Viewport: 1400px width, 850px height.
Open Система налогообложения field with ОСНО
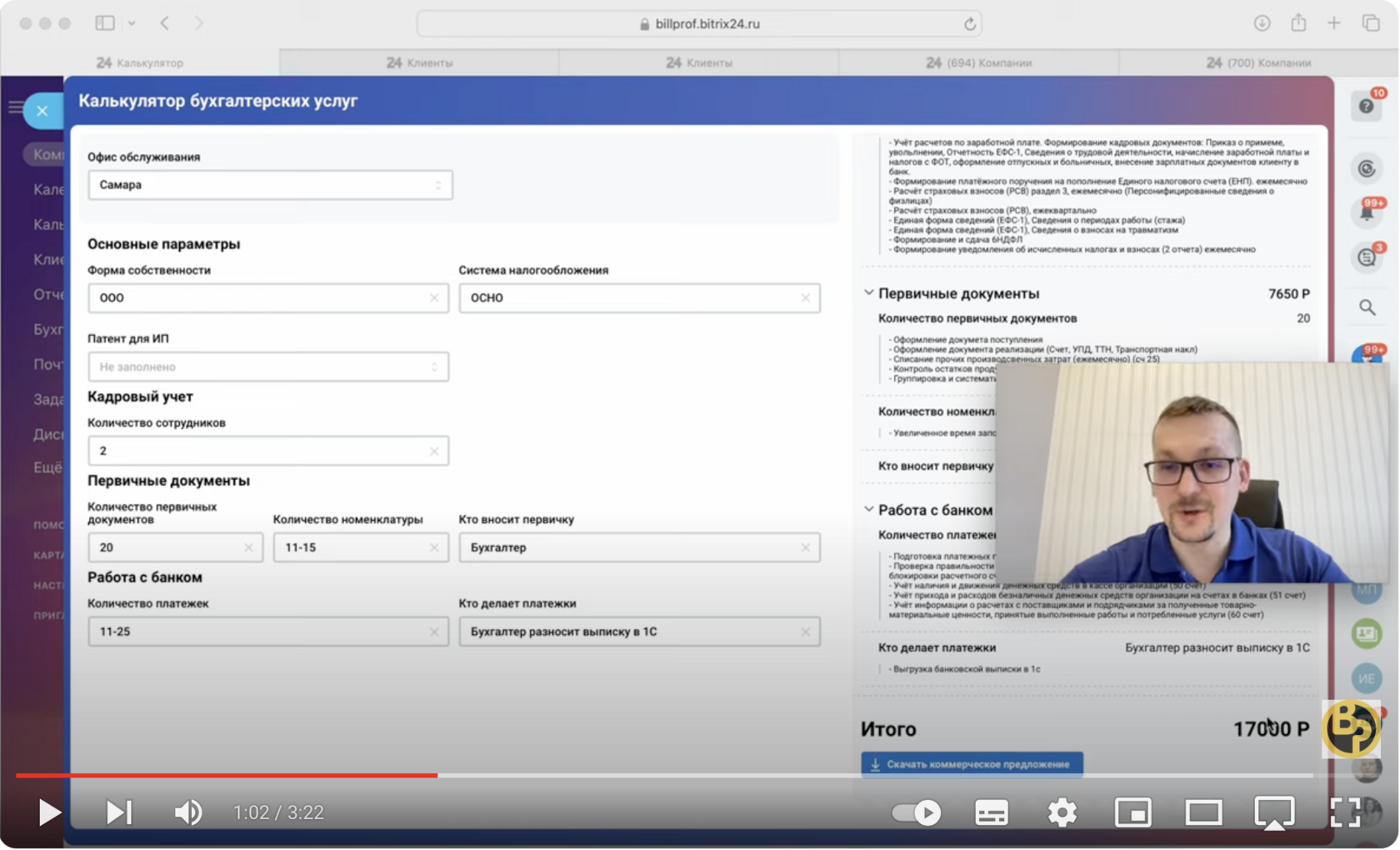[x=639, y=298]
